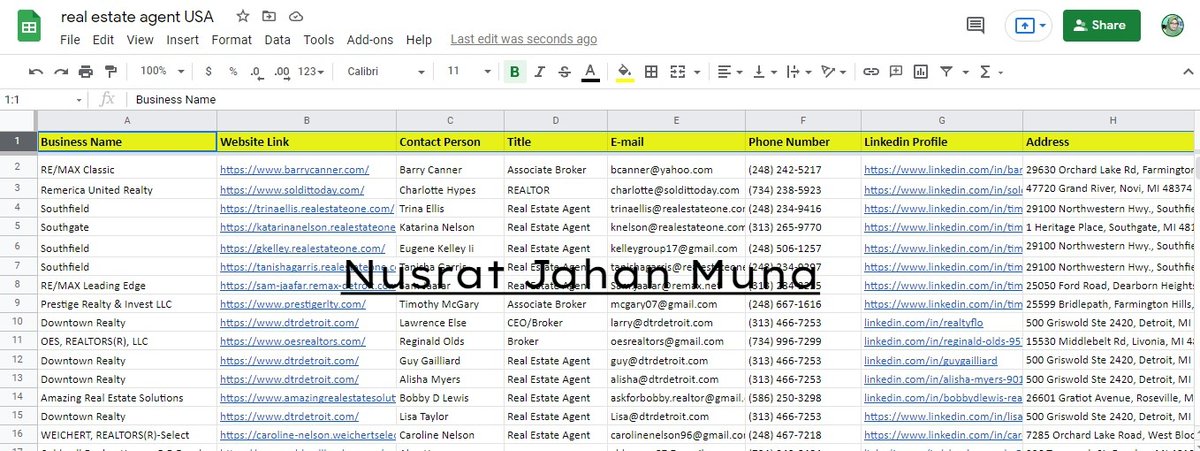Select the 'Remerica United Realty' cell
Image resolution: width=1200 pixels, height=451 pixels.
[127, 189]
